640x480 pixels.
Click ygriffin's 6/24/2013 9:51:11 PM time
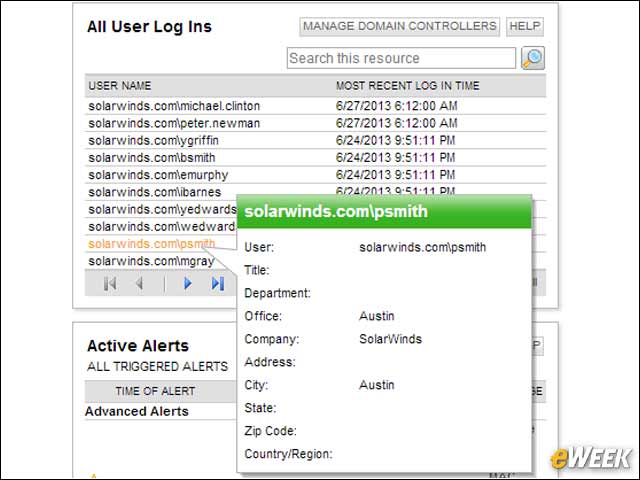[395, 140]
